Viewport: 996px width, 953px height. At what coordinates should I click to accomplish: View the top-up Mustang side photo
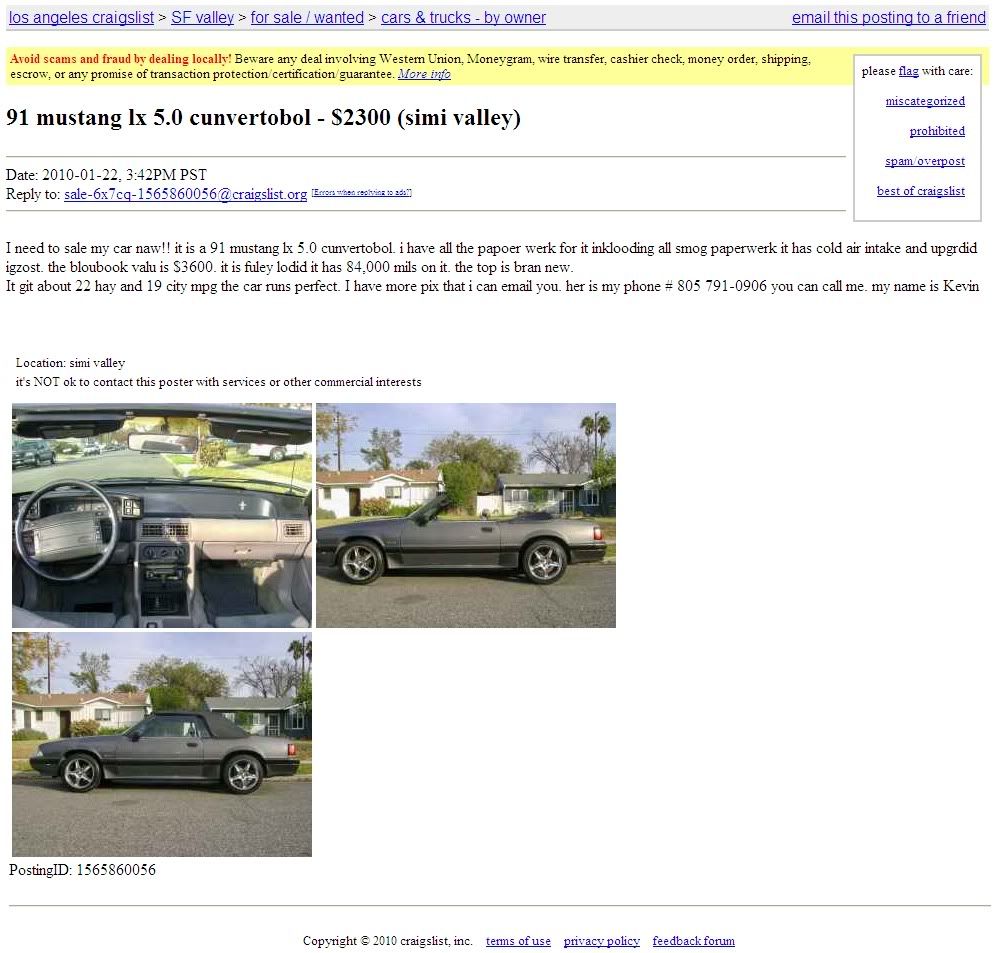tap(162, 744)
